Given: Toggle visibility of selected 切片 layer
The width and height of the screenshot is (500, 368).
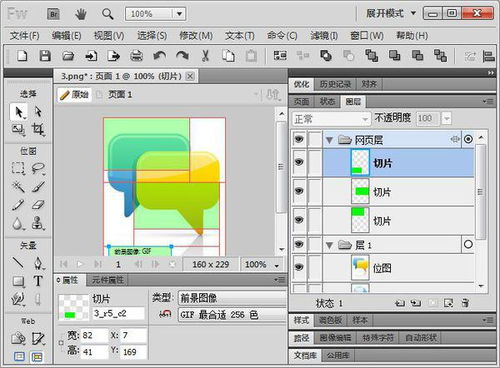Looking at the screenshot, I should click(299, 162).
